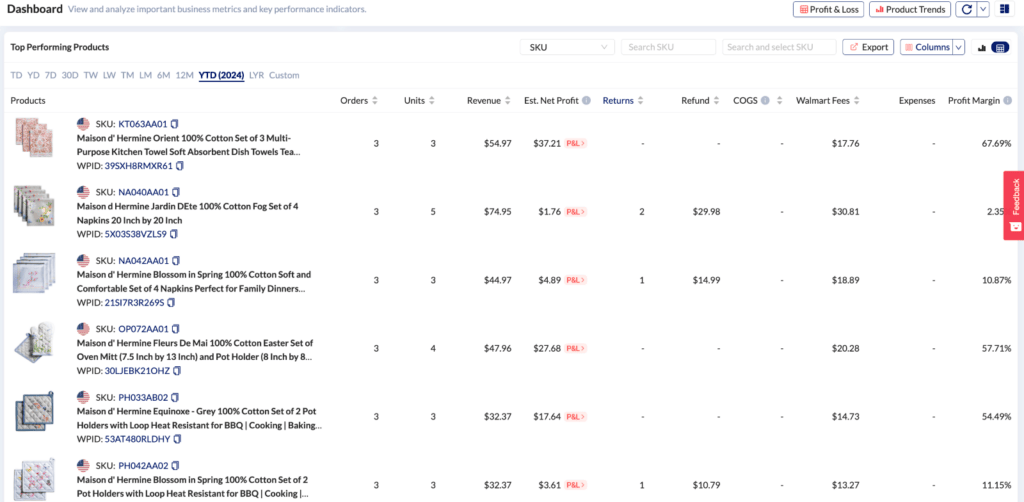Select the TD date range tab
The image size is (1024, 502).
pyautogui.click(x=16, y=75)
